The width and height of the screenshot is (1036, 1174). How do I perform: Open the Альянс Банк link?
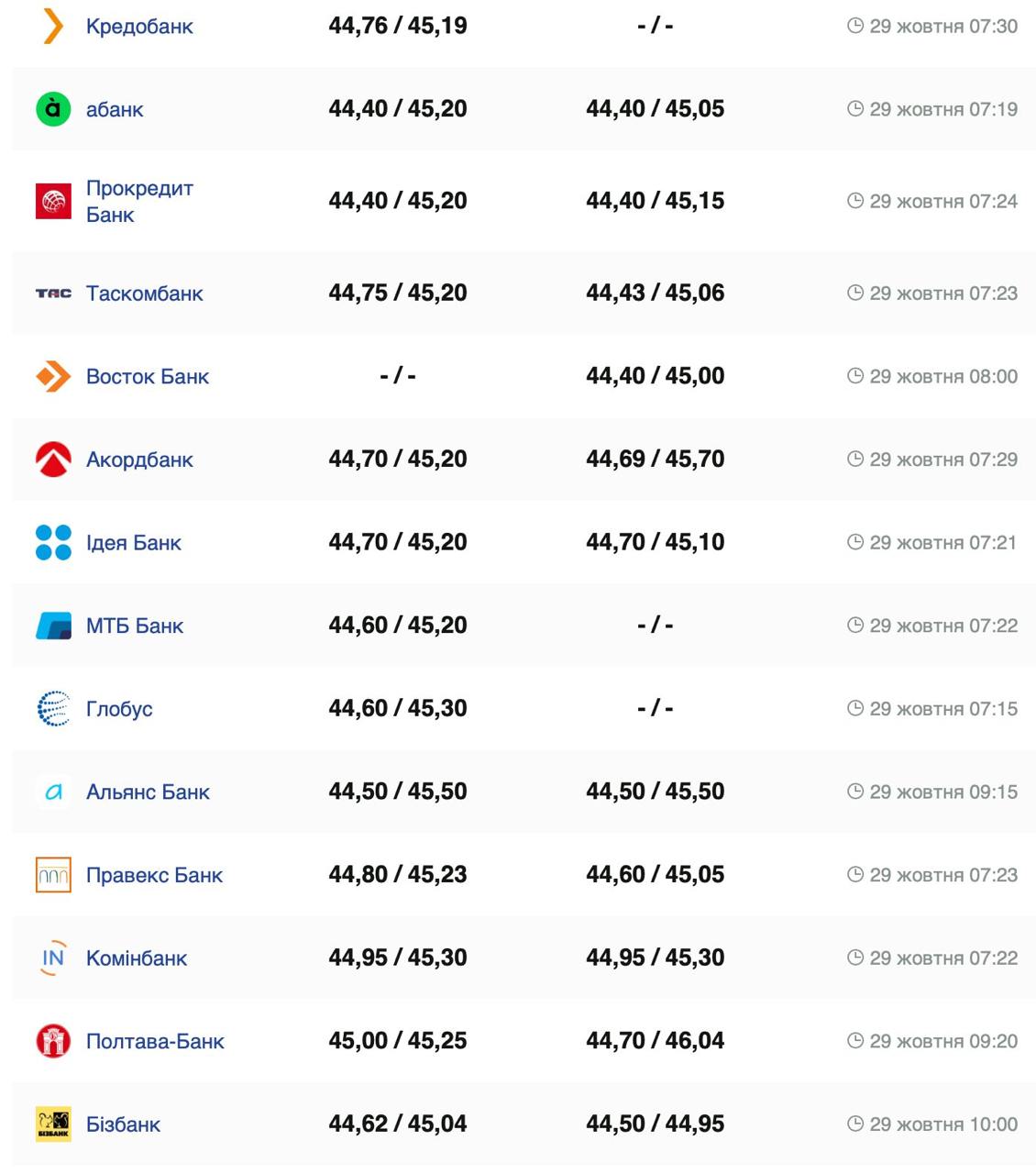point(148,792)
